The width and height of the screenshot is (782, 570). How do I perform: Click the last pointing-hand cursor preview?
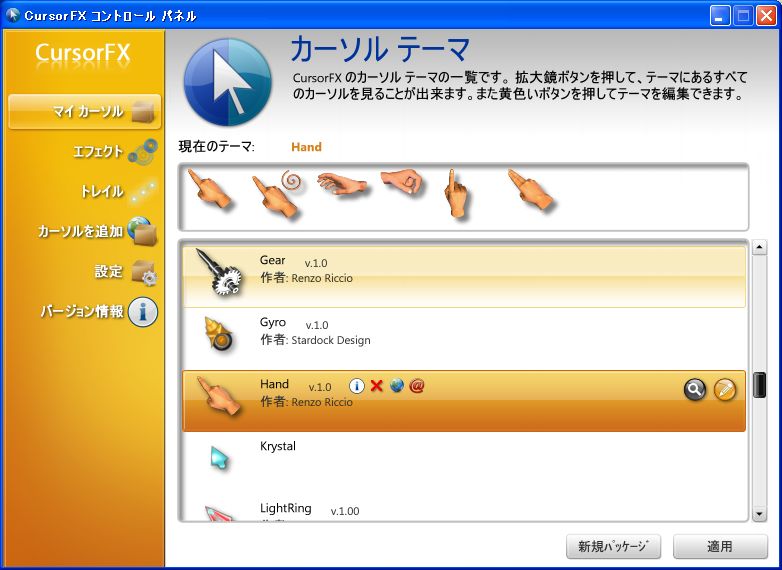point(531,190)
